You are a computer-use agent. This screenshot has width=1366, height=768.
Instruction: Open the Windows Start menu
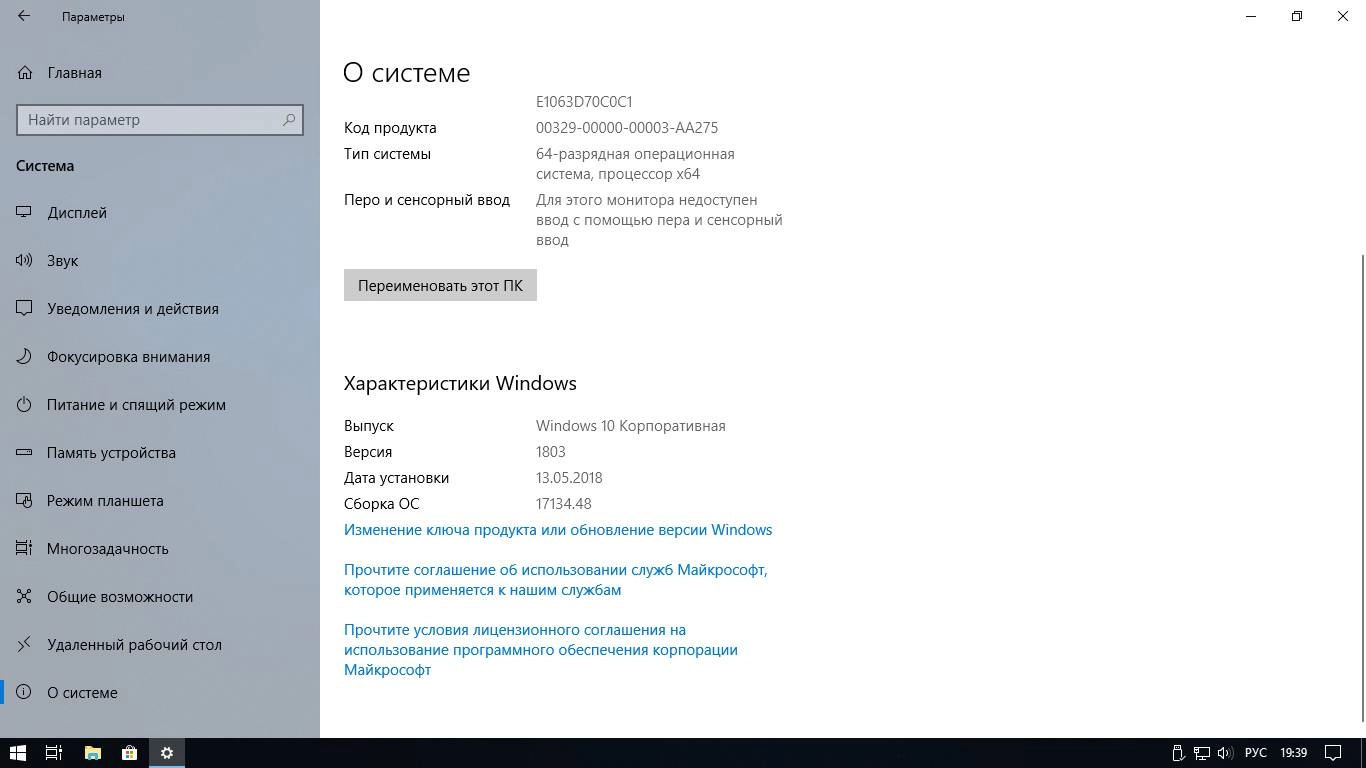(x=18, y=753)
